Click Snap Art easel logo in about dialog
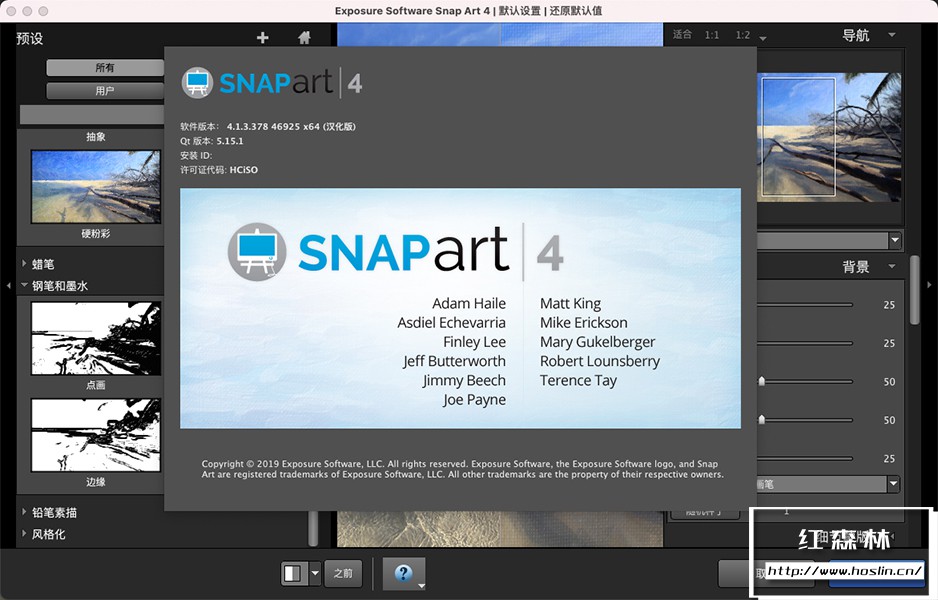This screenshot has width=938, height=600. point(197,83)
